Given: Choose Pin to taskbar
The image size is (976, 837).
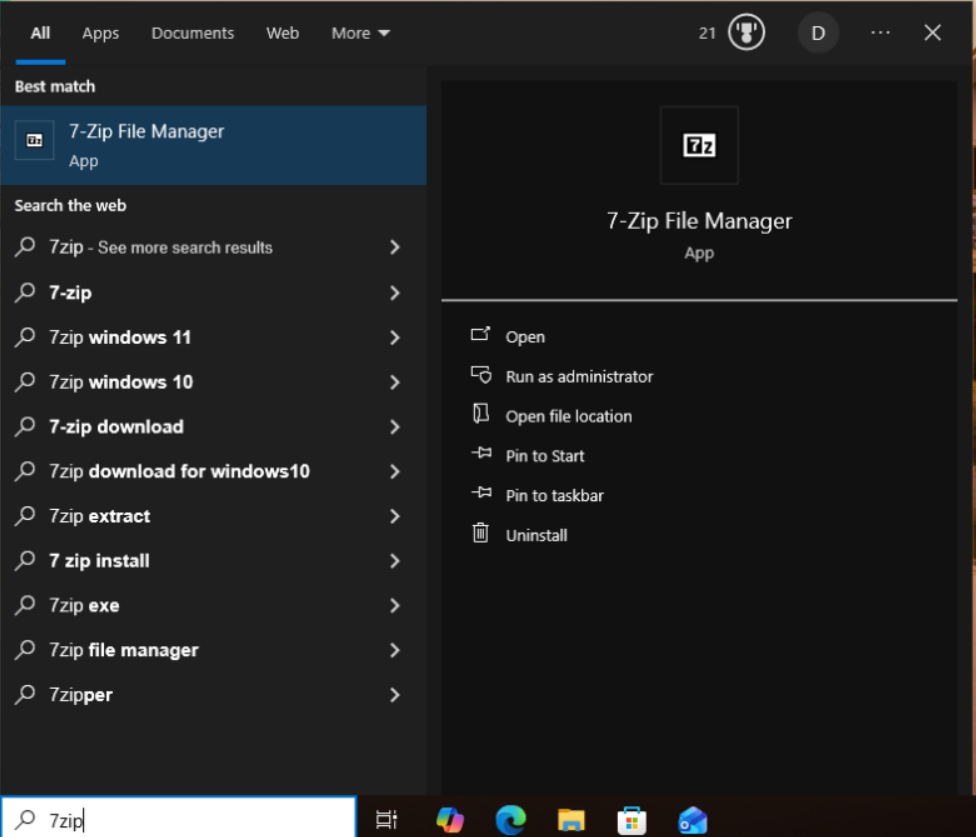Looking at the screenshot, I should click(x=554, y=496).
